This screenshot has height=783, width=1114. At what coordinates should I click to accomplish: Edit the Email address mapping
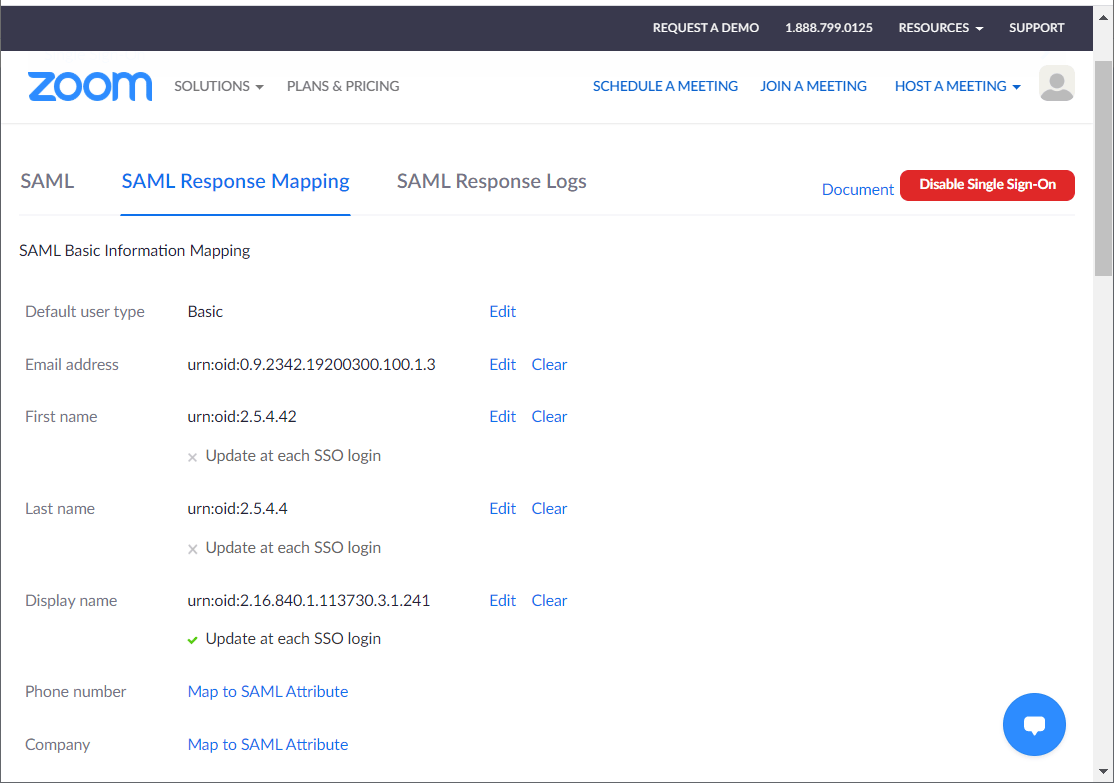point(502,364)
